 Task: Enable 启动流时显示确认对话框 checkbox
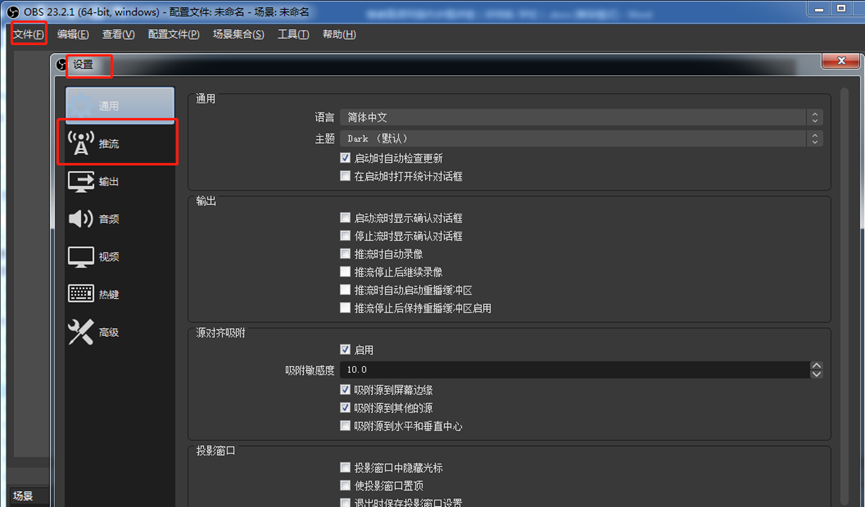pyautogui.click(x=345, y=217)
